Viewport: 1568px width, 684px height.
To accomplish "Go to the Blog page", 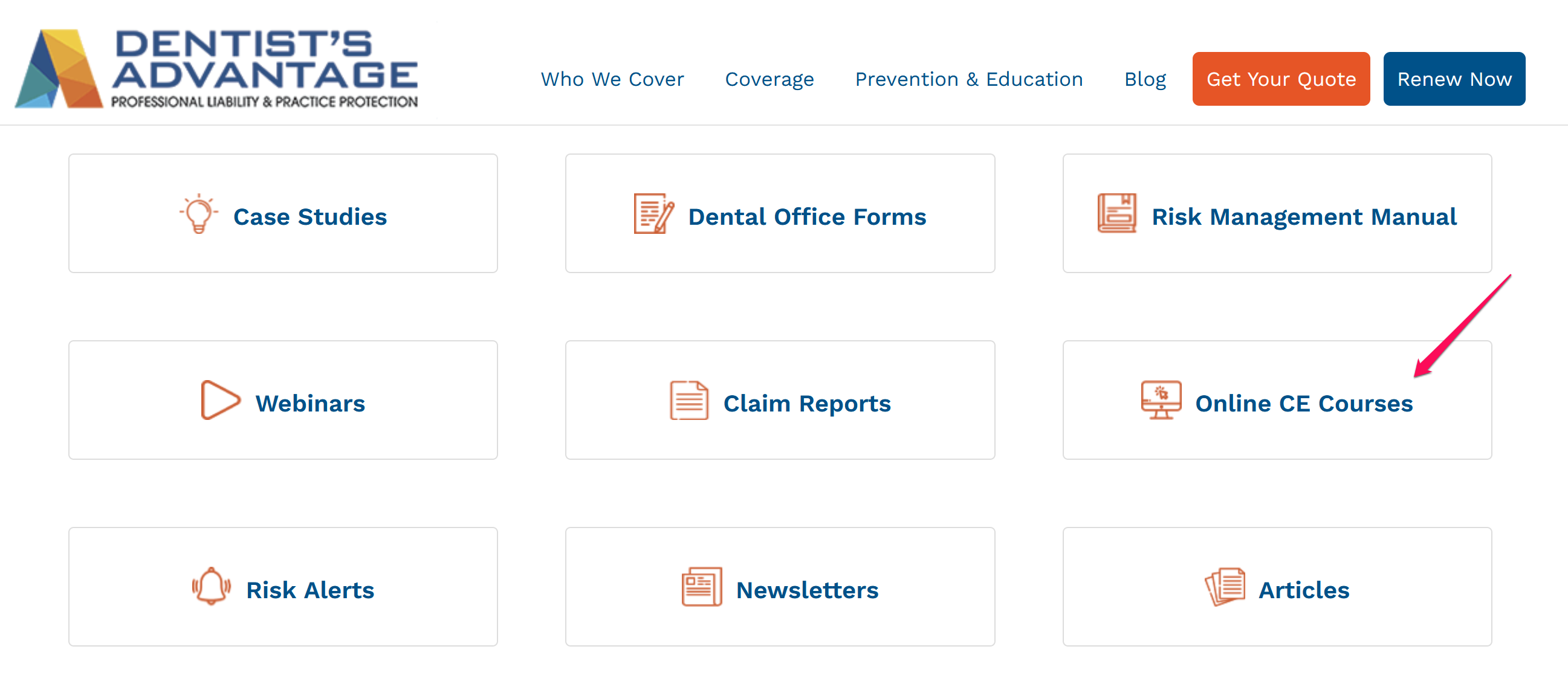I will point(1144,79).
